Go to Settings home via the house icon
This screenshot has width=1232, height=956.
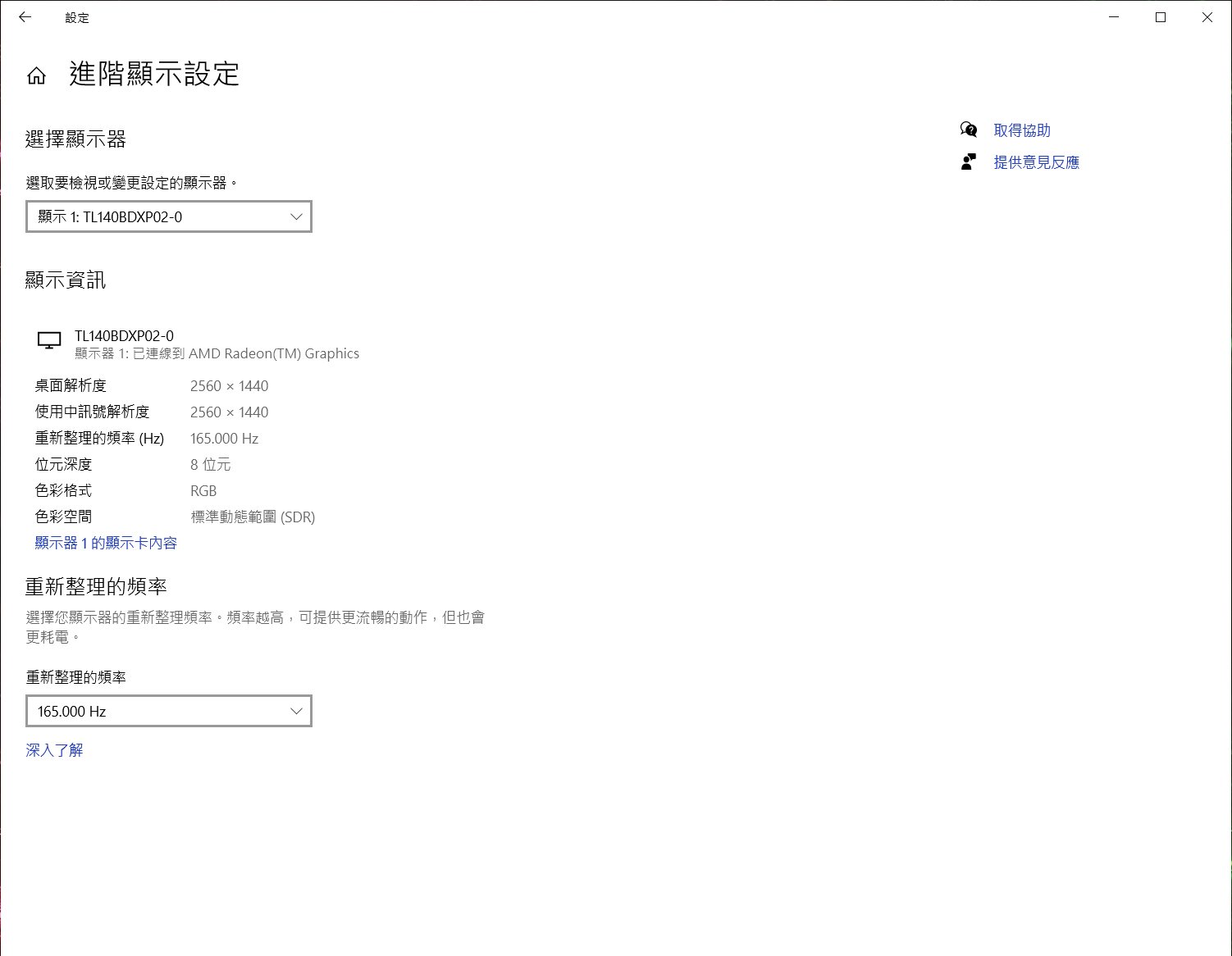36,75
